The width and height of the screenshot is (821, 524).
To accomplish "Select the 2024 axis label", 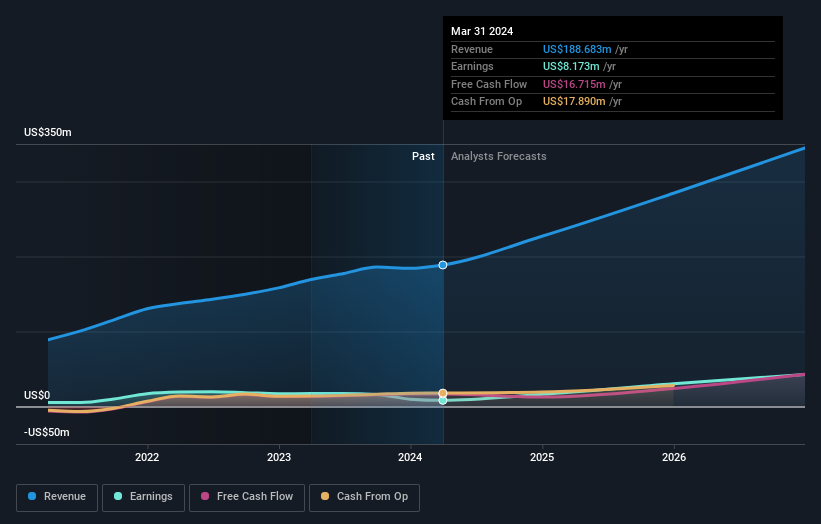I will [x=410, y=457].
